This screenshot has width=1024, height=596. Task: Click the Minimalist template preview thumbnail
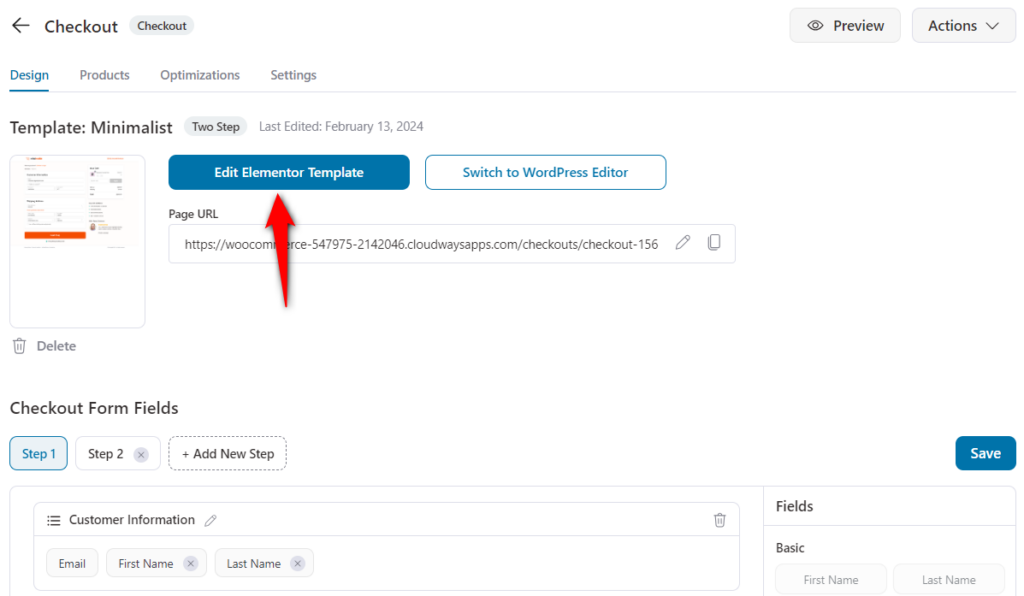pos(77,240)
